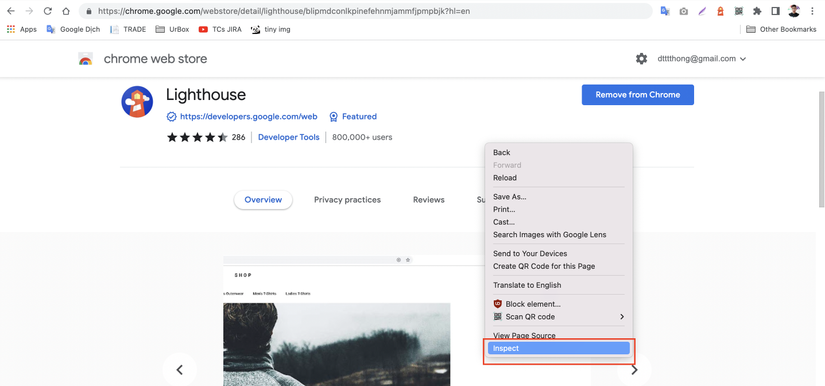The width and height of the screenshot is (825, 386).
Task: Open the UrBox bookmarks folder
Action: pyautogui.click(x=173, y=29)
